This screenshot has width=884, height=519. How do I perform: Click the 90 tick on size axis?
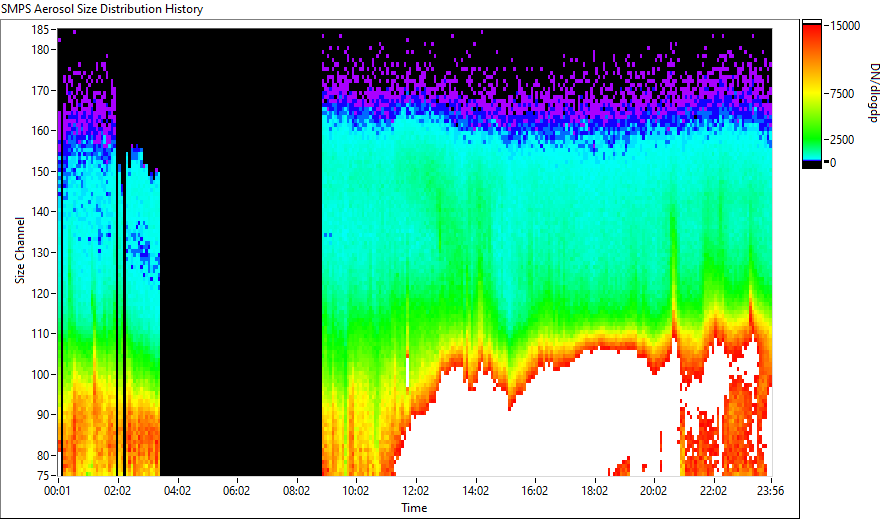[x=42, y=415]
